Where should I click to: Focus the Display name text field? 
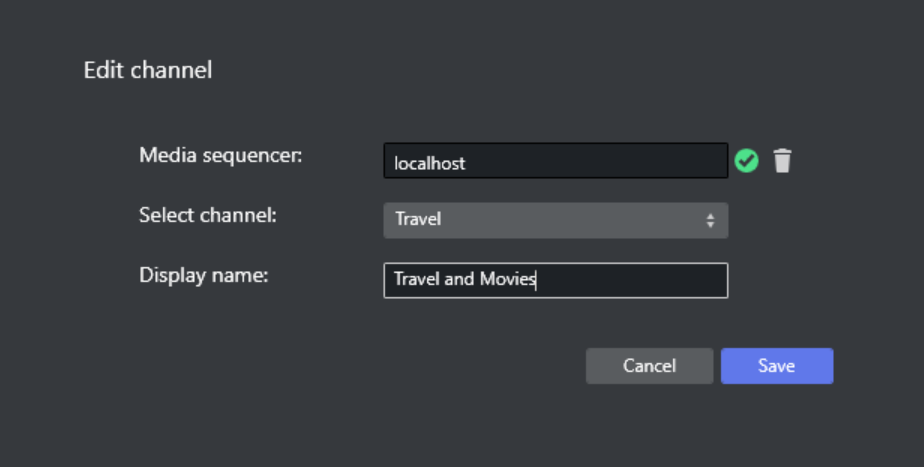click(555, 280)
